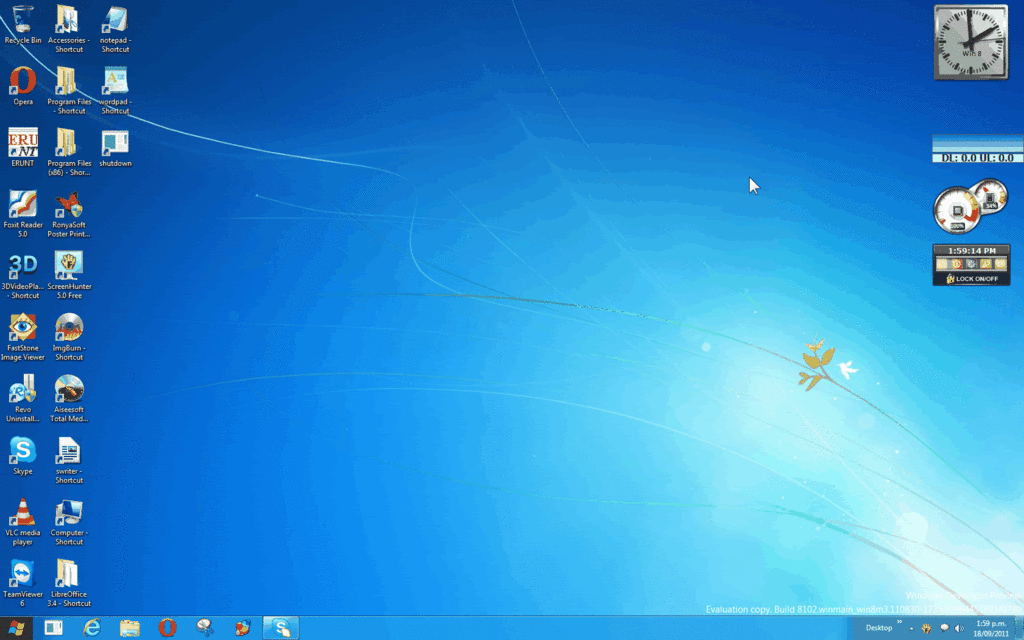Open FastStone Image Viewer
This screenshot has width=1024, height=640.
[22, 328]
